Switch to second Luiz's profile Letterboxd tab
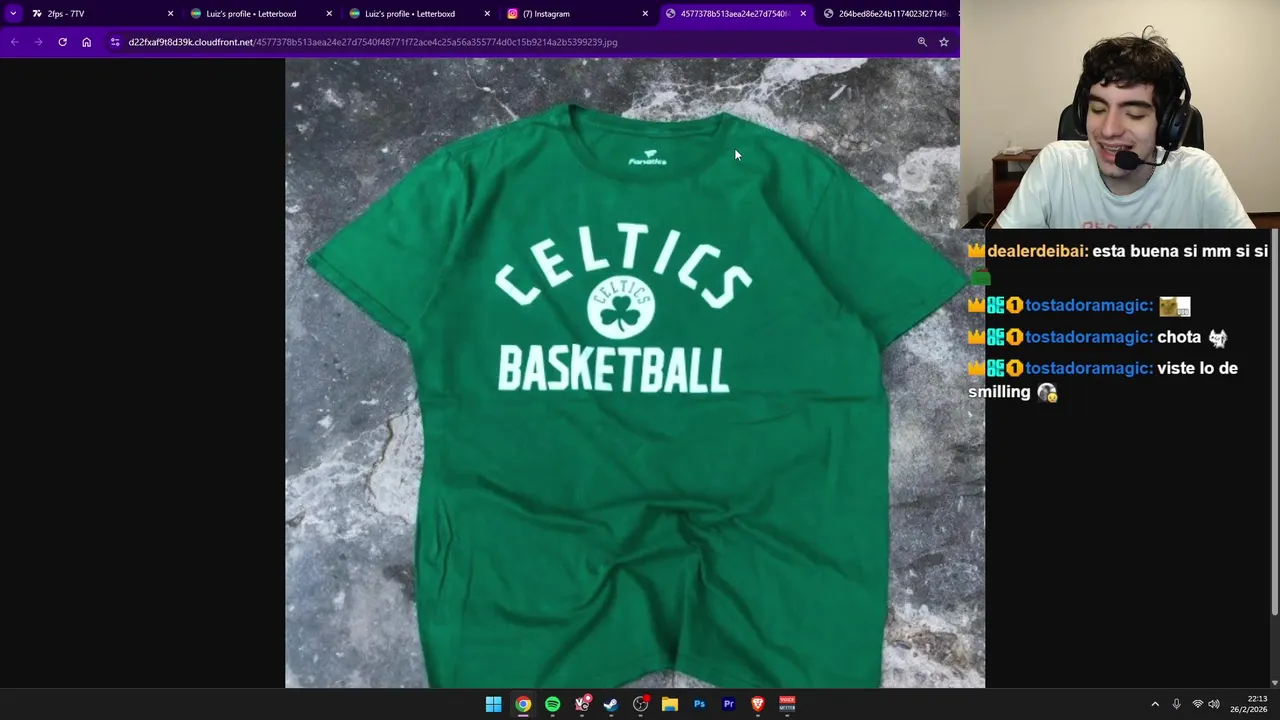This screenshot has width=1280, height=720. pyautogui.click(x=418, y=14)
